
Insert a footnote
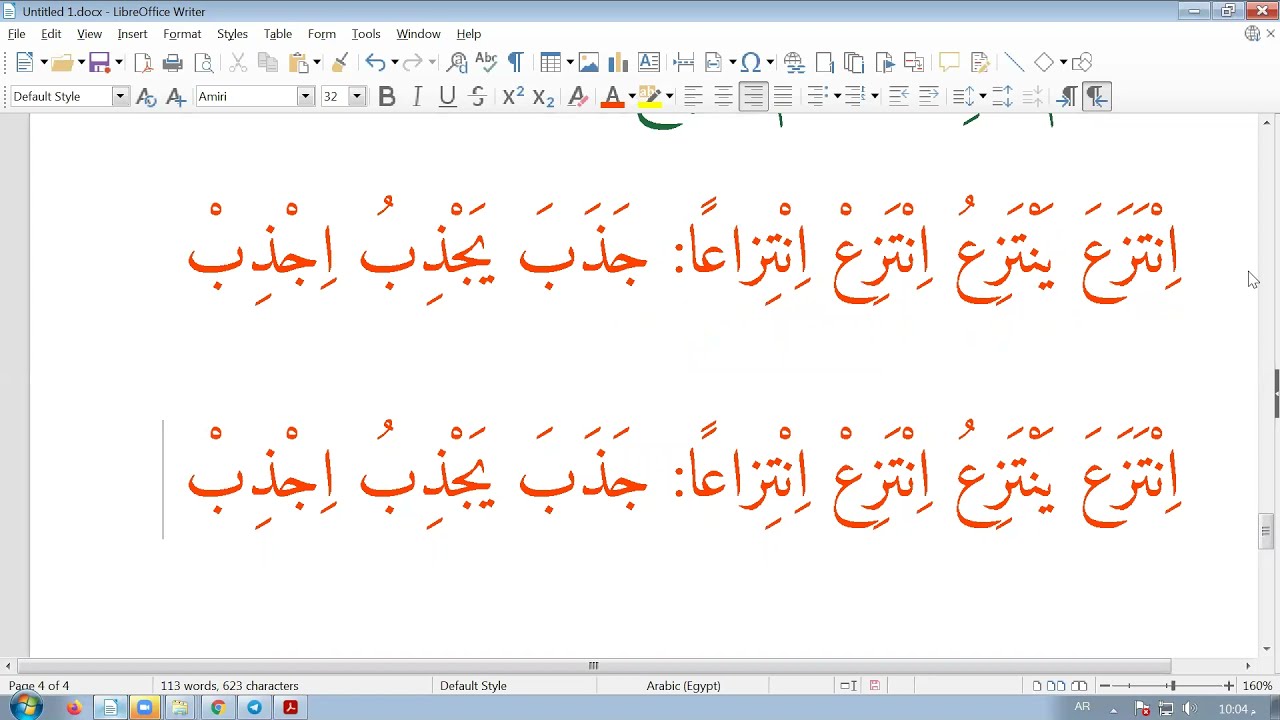click(x=824, y=63)
